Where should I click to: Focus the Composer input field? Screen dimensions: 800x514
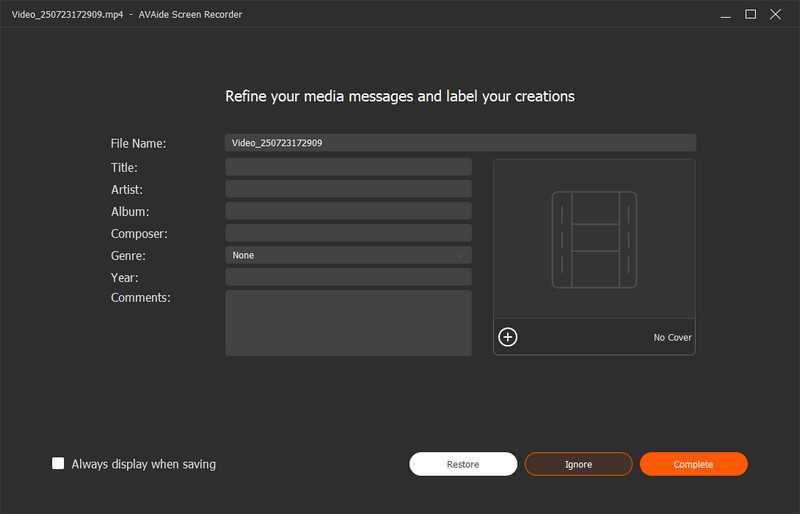(348, 233)
